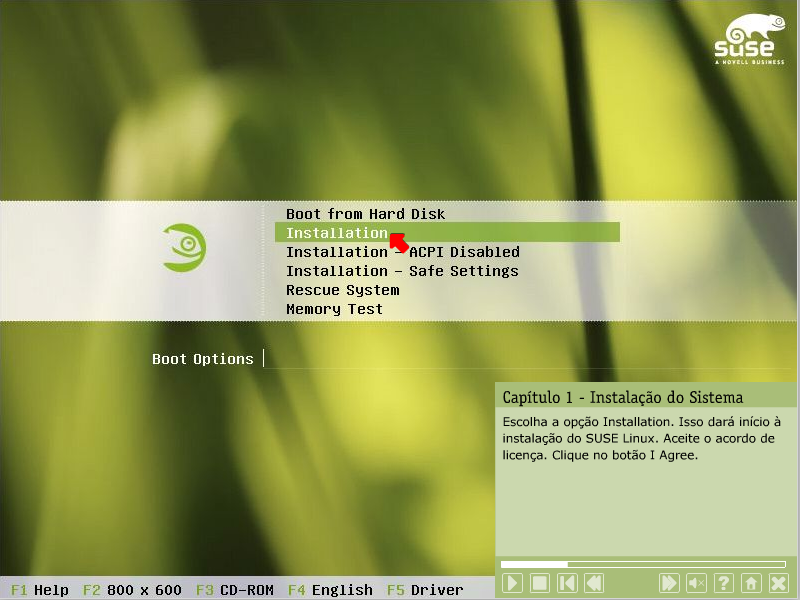Select Installation – ACPI Disabled
This screenshot has width=800, height=600.
(402, 252)
